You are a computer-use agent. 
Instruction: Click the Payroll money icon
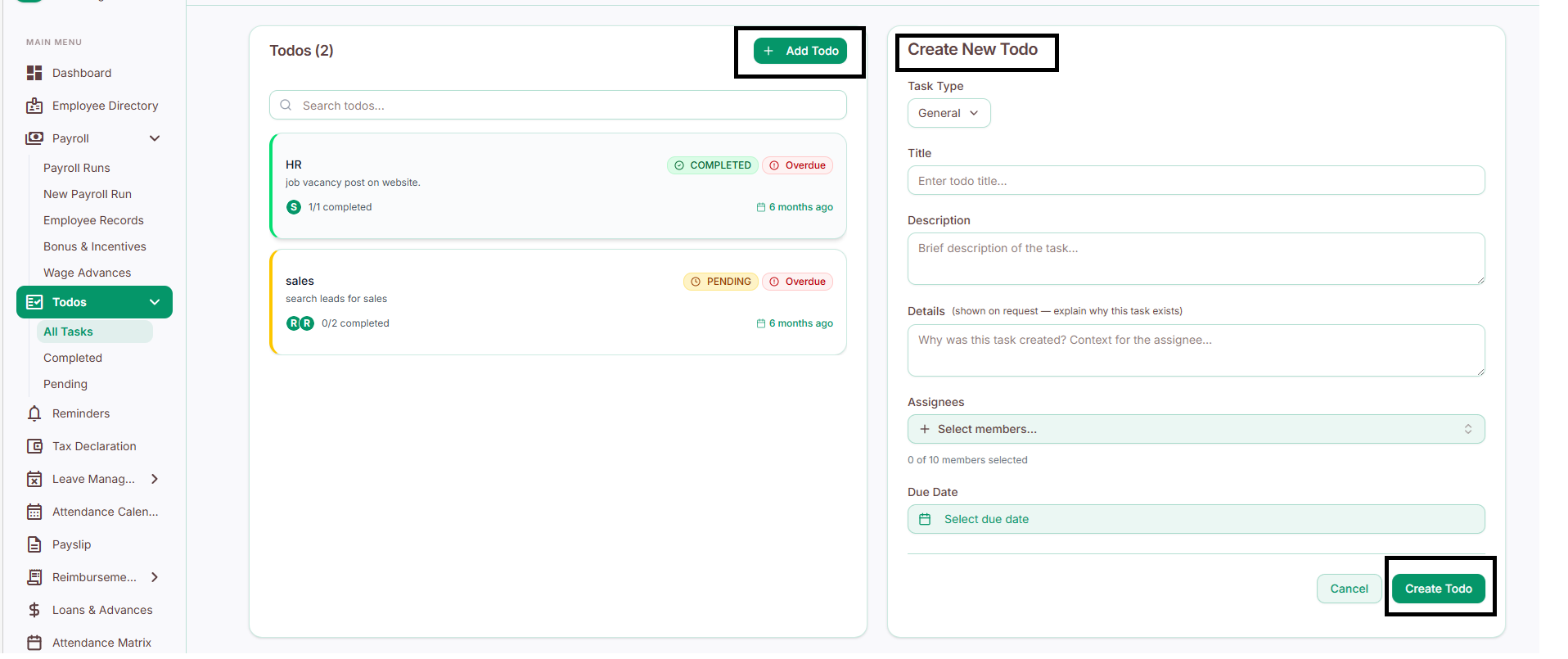coord(34,138)
